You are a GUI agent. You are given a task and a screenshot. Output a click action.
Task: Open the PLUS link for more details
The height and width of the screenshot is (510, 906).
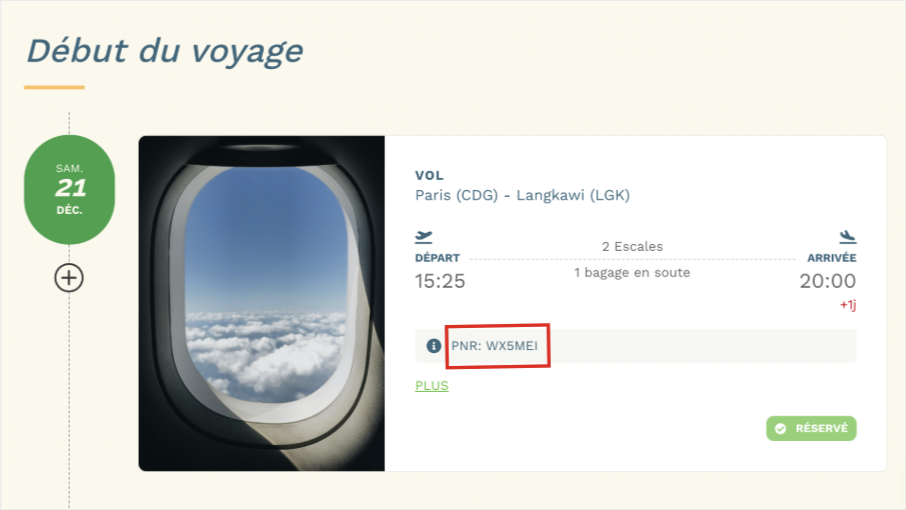point(432,386)
